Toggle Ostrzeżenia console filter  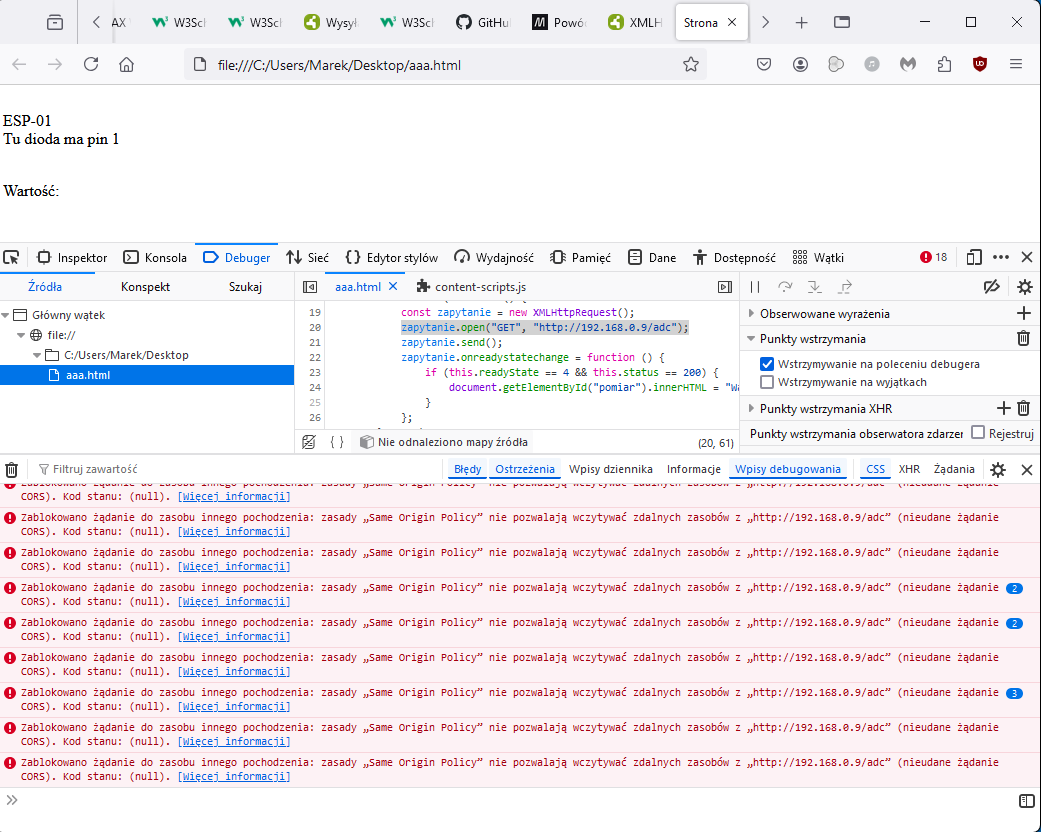pos(524,469)
